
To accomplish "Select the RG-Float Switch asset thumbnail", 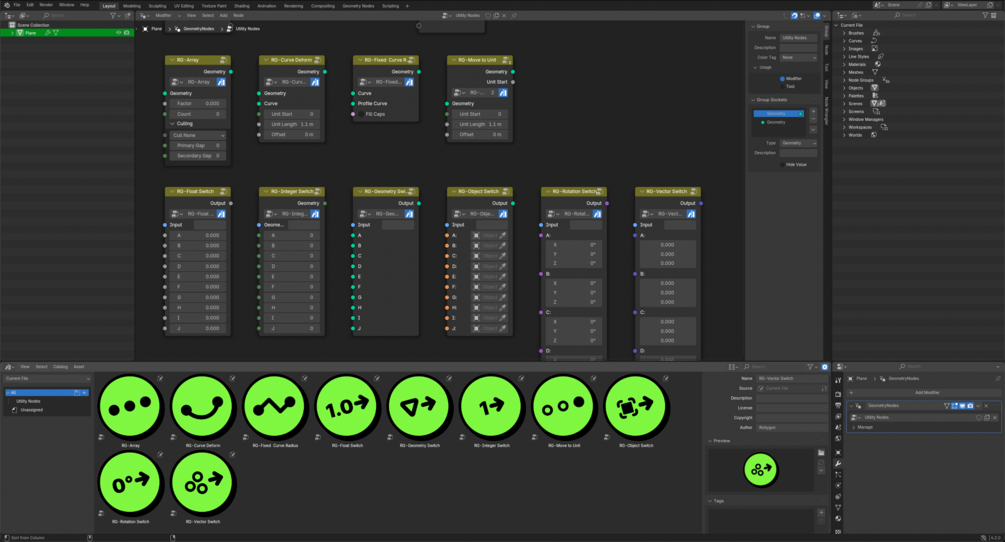I will tap(347, 406).
